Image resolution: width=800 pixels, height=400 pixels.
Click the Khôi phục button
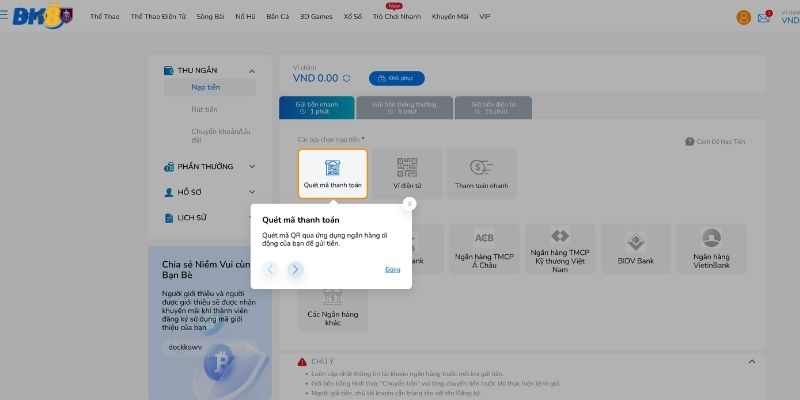point(396,79)
